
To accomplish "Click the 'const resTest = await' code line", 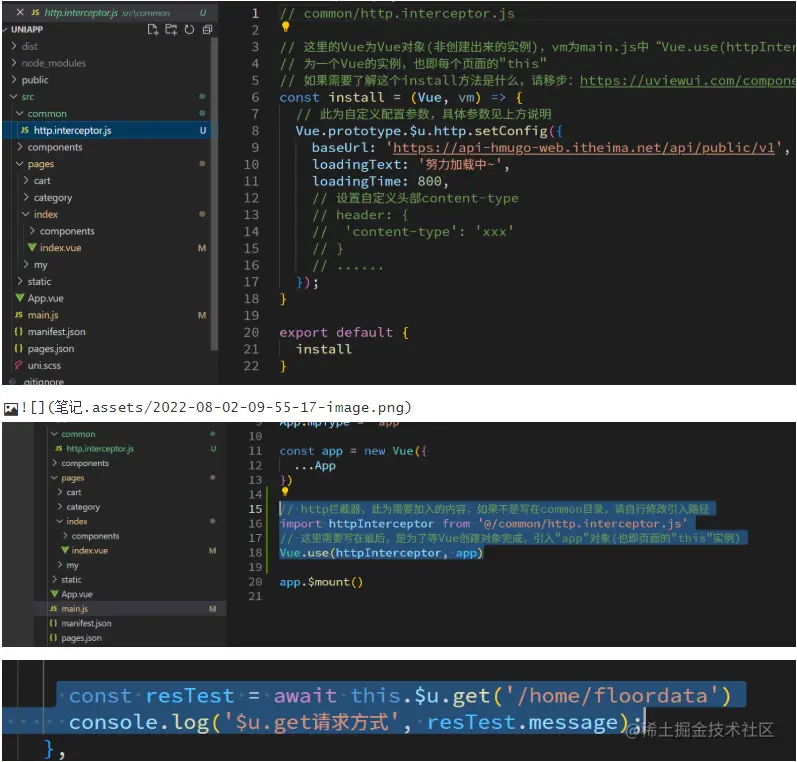I will [x=400, y=695].
